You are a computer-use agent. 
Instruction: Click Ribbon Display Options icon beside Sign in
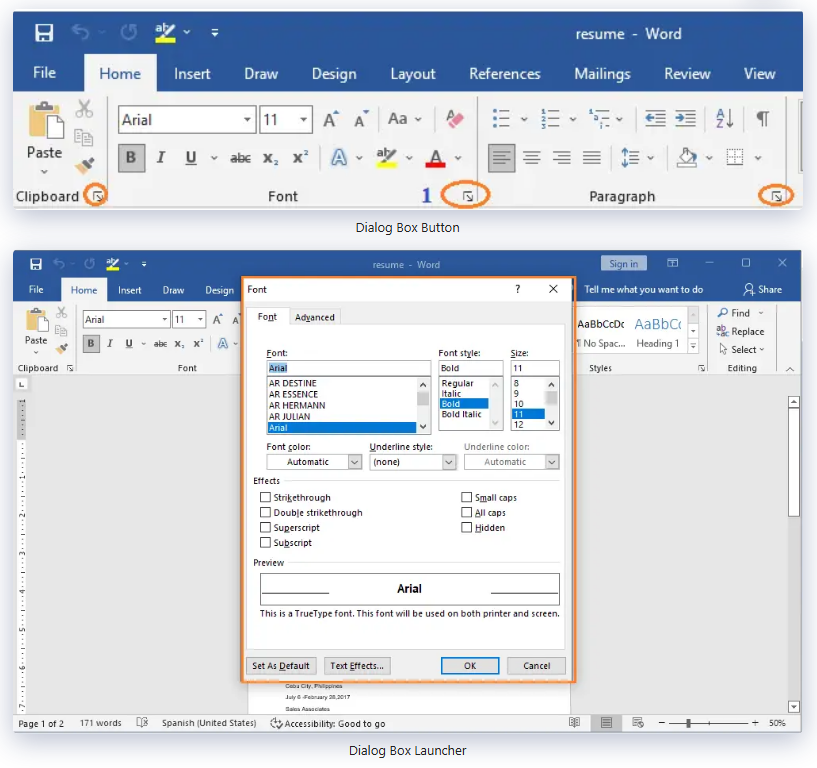[x=673, y=263]
